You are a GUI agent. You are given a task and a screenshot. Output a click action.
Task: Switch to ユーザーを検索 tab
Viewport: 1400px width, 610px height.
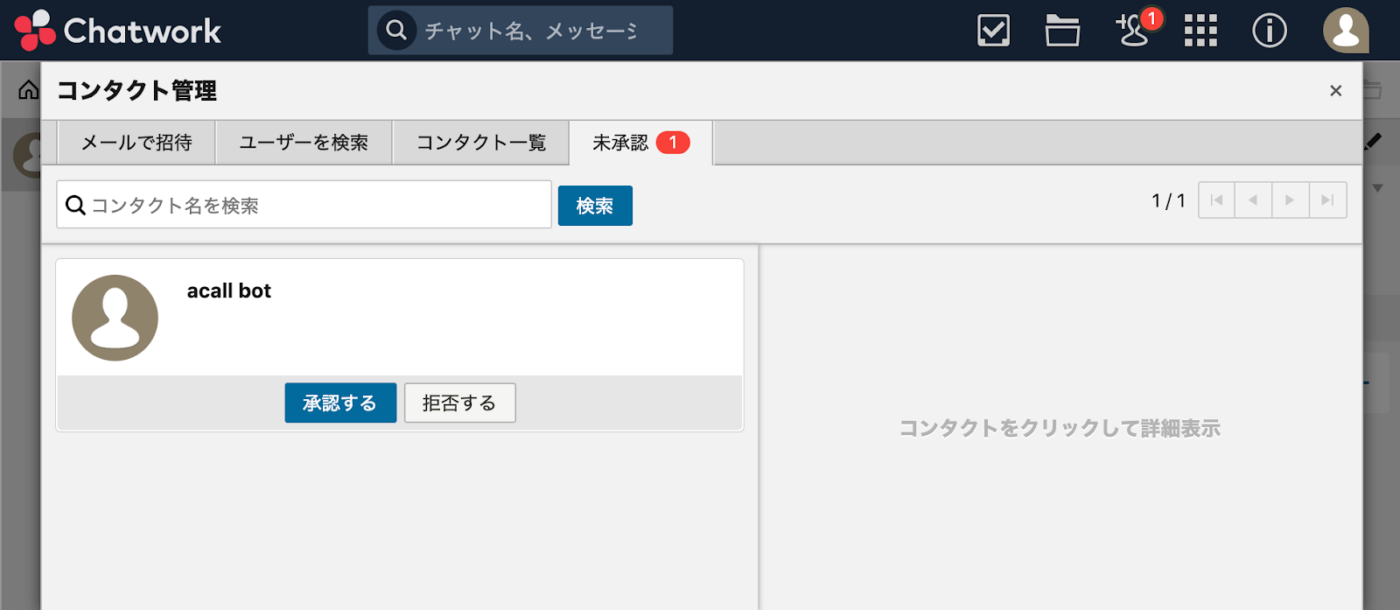point(304,143)
